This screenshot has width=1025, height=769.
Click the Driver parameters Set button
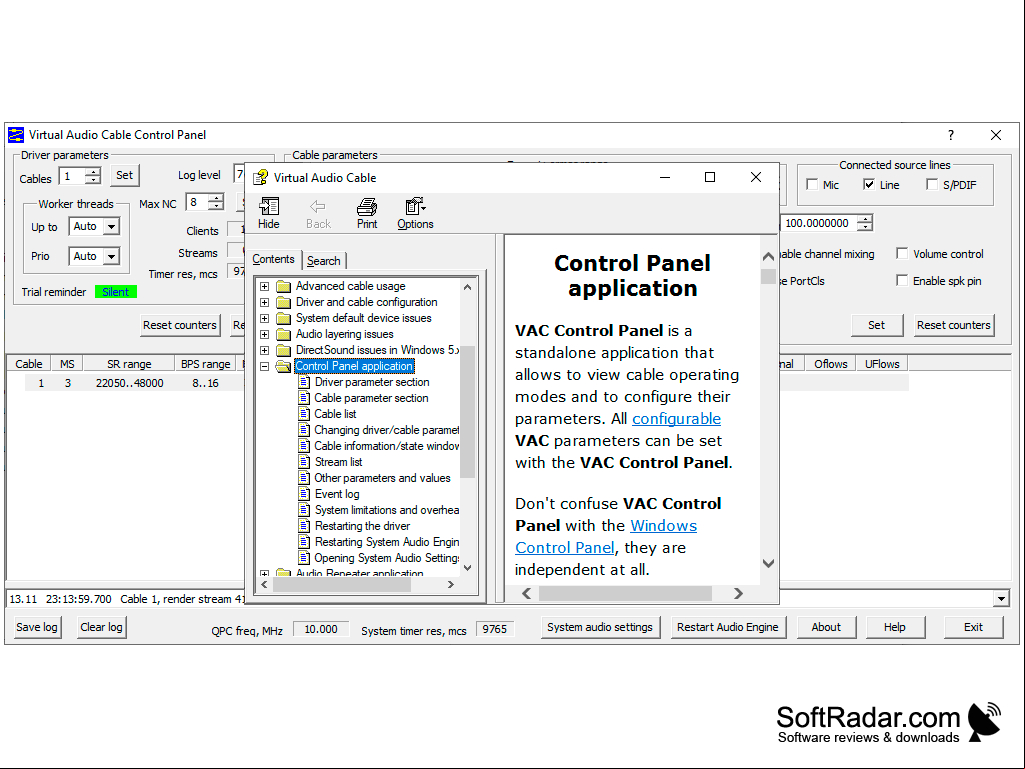click(124, 175)
